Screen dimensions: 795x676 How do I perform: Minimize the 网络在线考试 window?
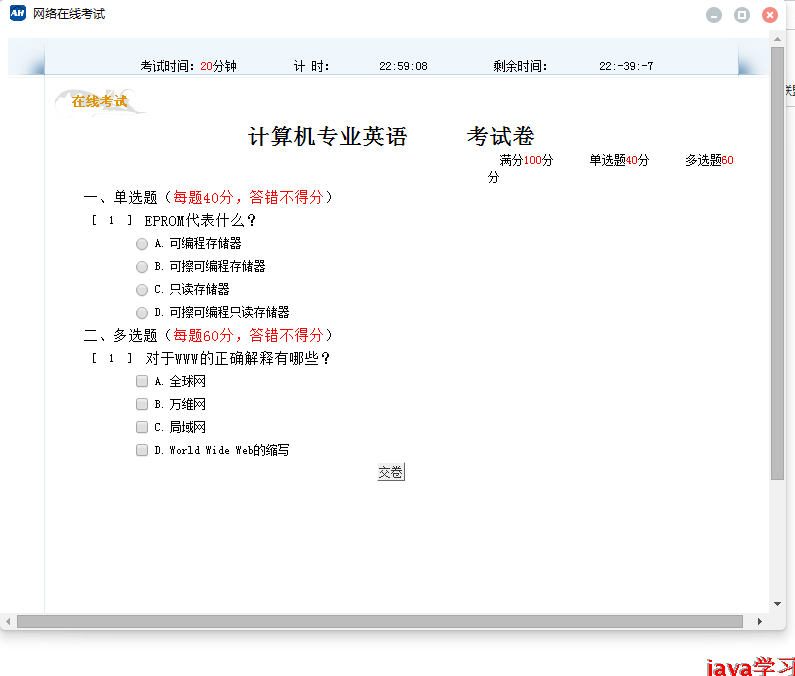(x=714, y=15)
